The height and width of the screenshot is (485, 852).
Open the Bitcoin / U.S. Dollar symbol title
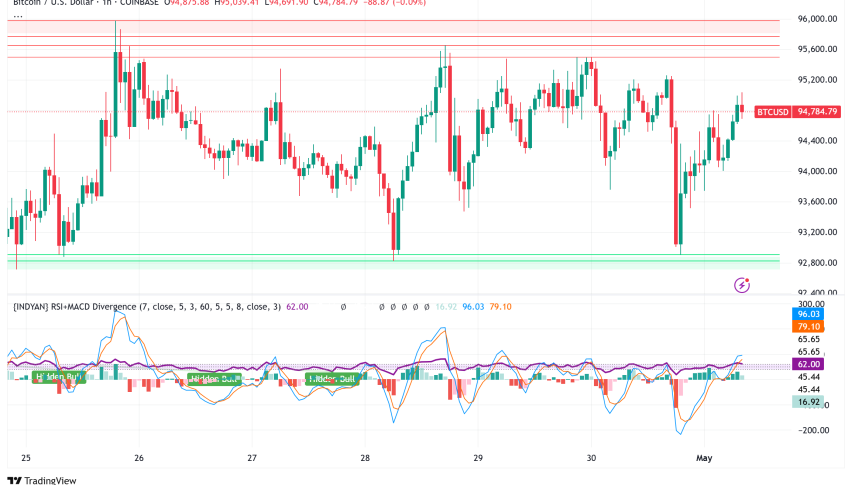pyautogui.click(x=50, y=3)
